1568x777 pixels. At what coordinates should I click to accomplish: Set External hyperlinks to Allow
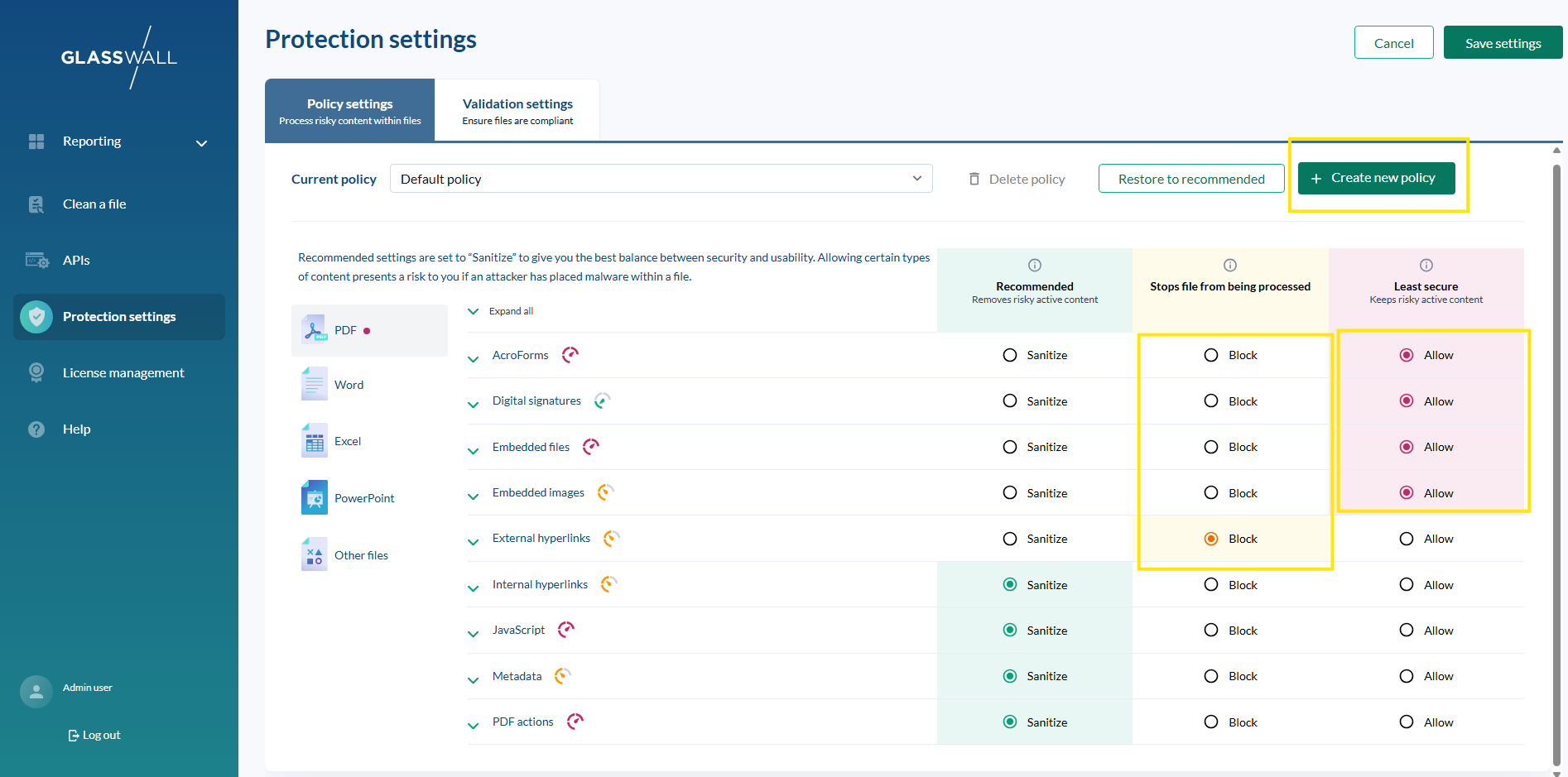pos(1407,539)
